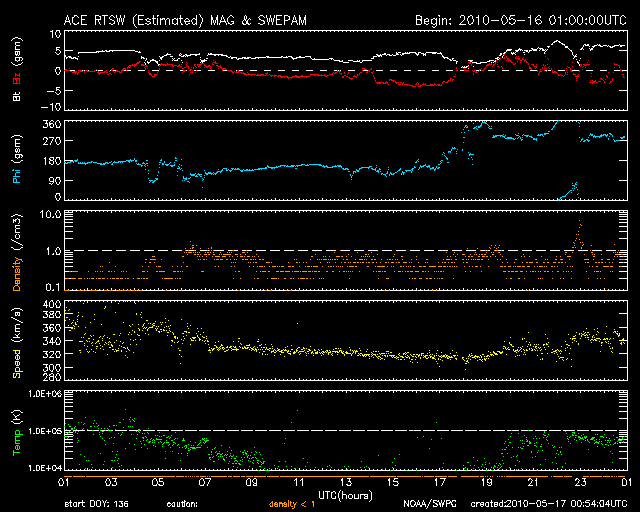Screen dimensions: 640x512
Task: Click the red Bz axis label
Action: pyautogui.click(x=16, y=79)
